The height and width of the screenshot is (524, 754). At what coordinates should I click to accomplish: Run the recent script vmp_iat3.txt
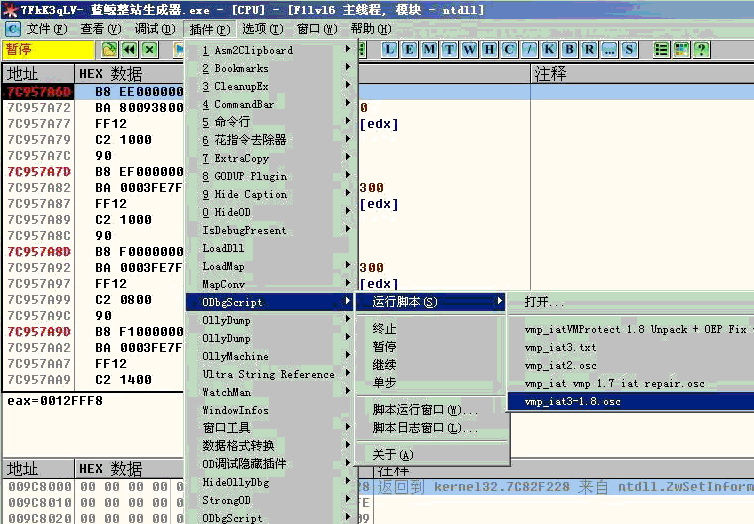click(631, 347)
